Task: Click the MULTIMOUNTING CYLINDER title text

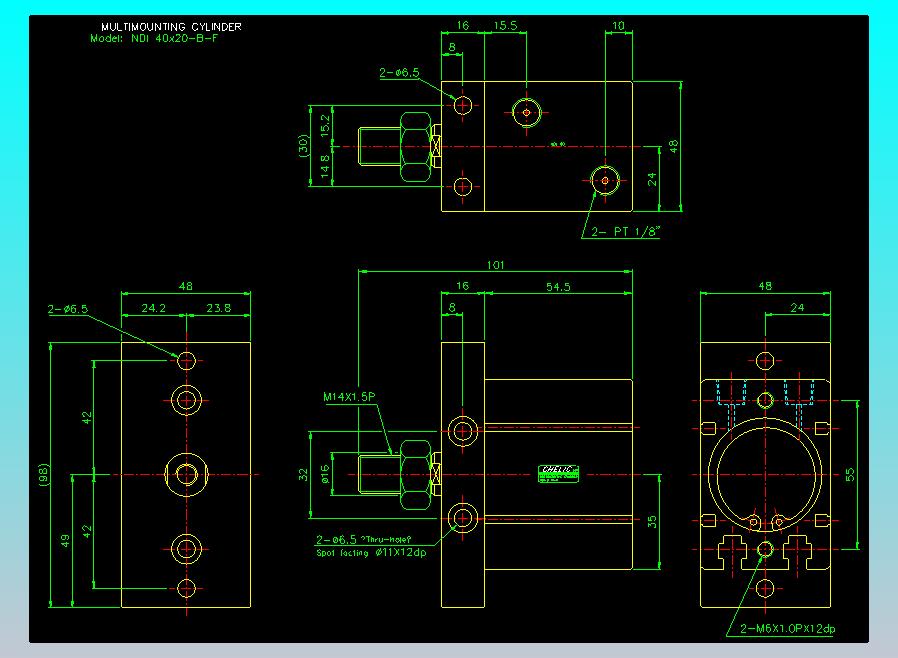Action: 171,27
